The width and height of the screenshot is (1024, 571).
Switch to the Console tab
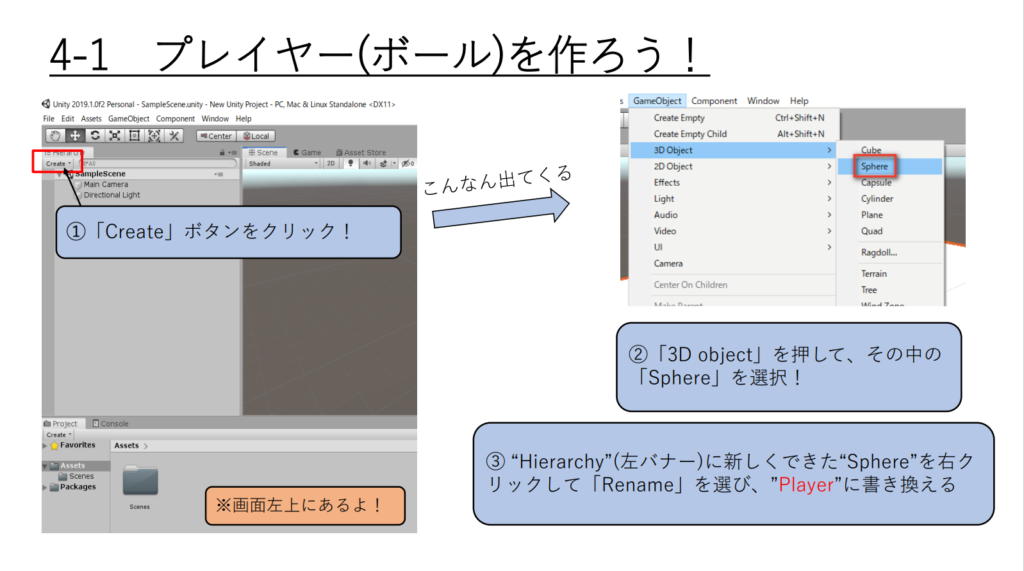point(110,424)
